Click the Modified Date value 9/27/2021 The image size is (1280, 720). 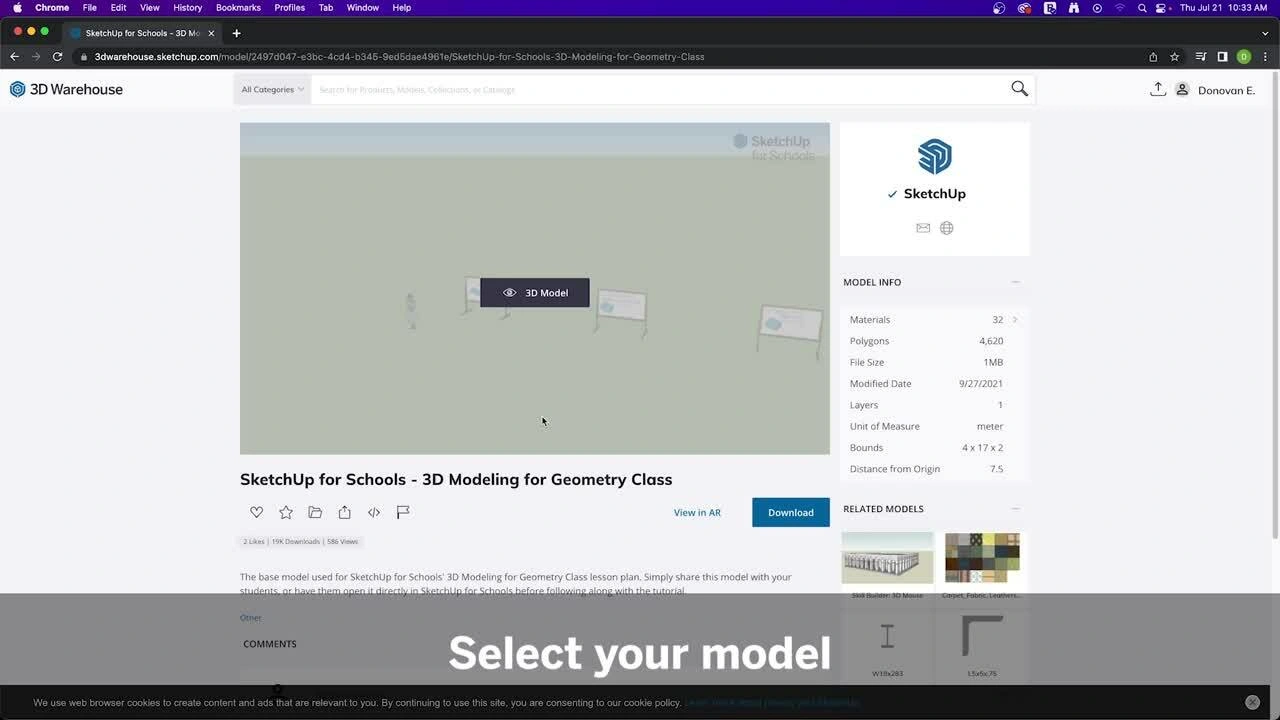pos(981,384)
